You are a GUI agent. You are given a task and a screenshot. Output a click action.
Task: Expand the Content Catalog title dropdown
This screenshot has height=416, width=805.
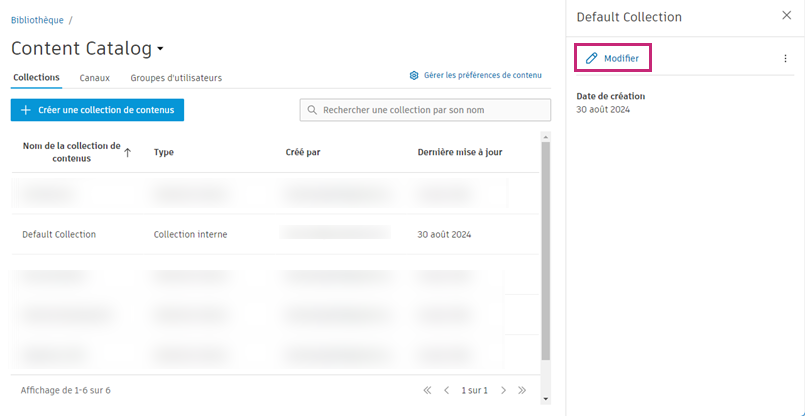tap(160, 49)
